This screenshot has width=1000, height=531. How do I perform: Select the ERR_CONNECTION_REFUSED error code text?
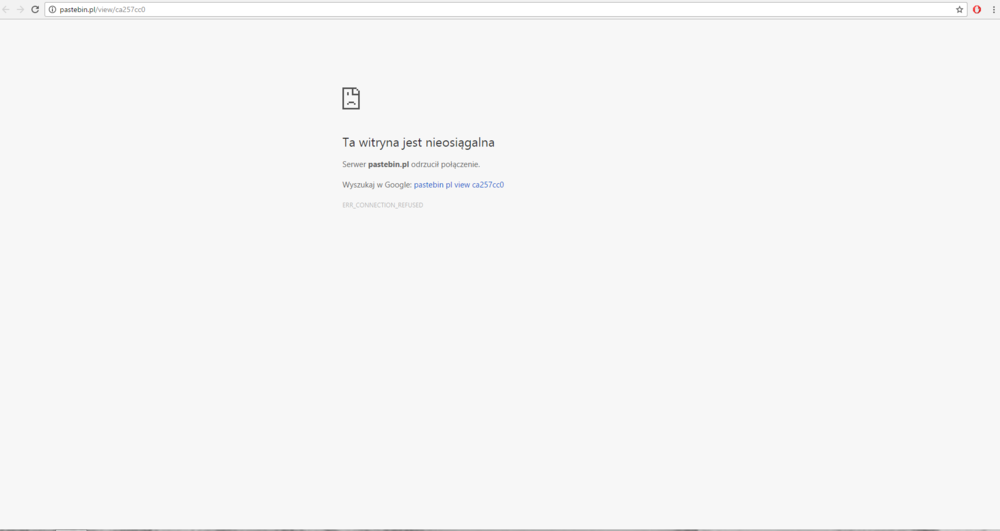pyautogui.click(x=383, y=205)
